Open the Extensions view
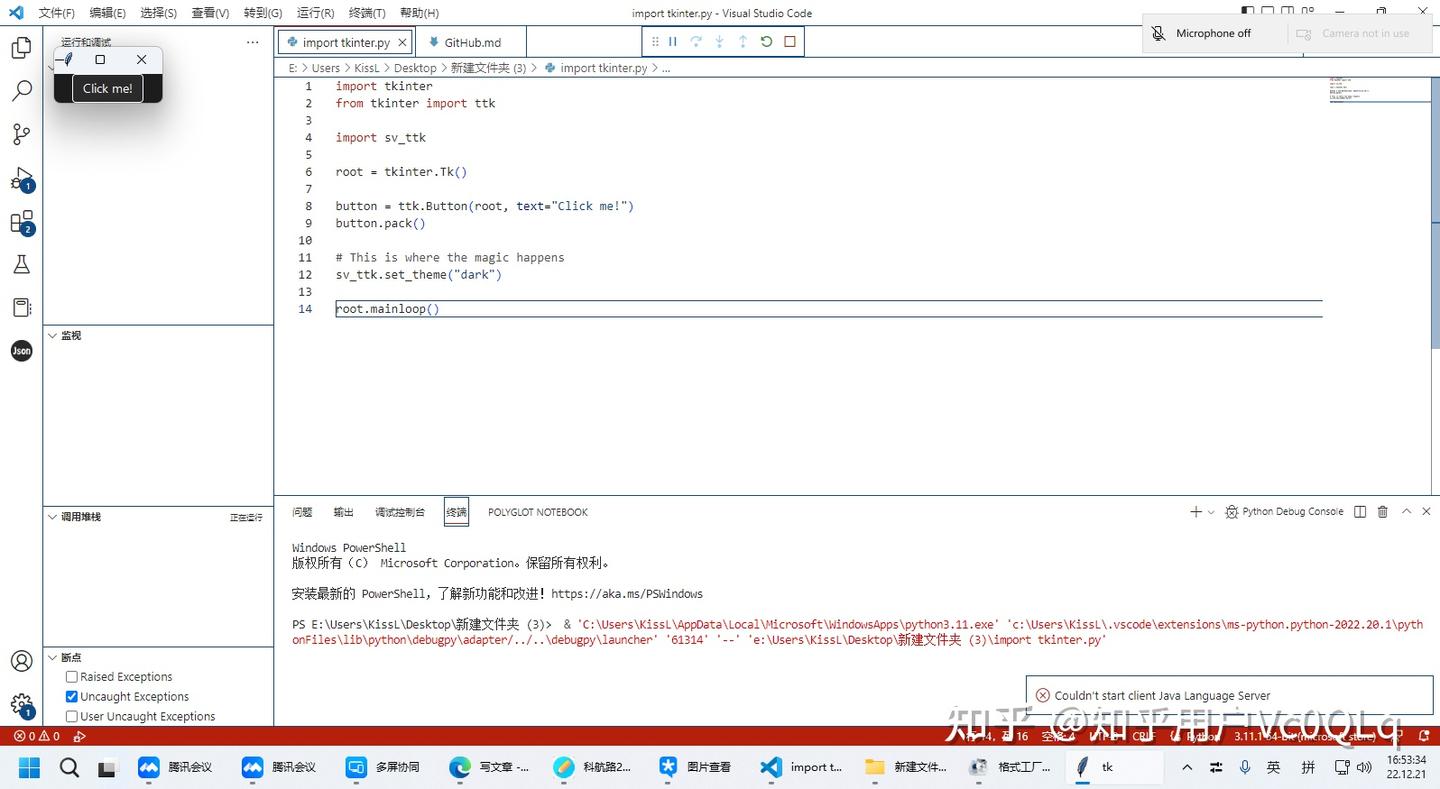This screenshot has height=789, width=1440. [22, 222]
